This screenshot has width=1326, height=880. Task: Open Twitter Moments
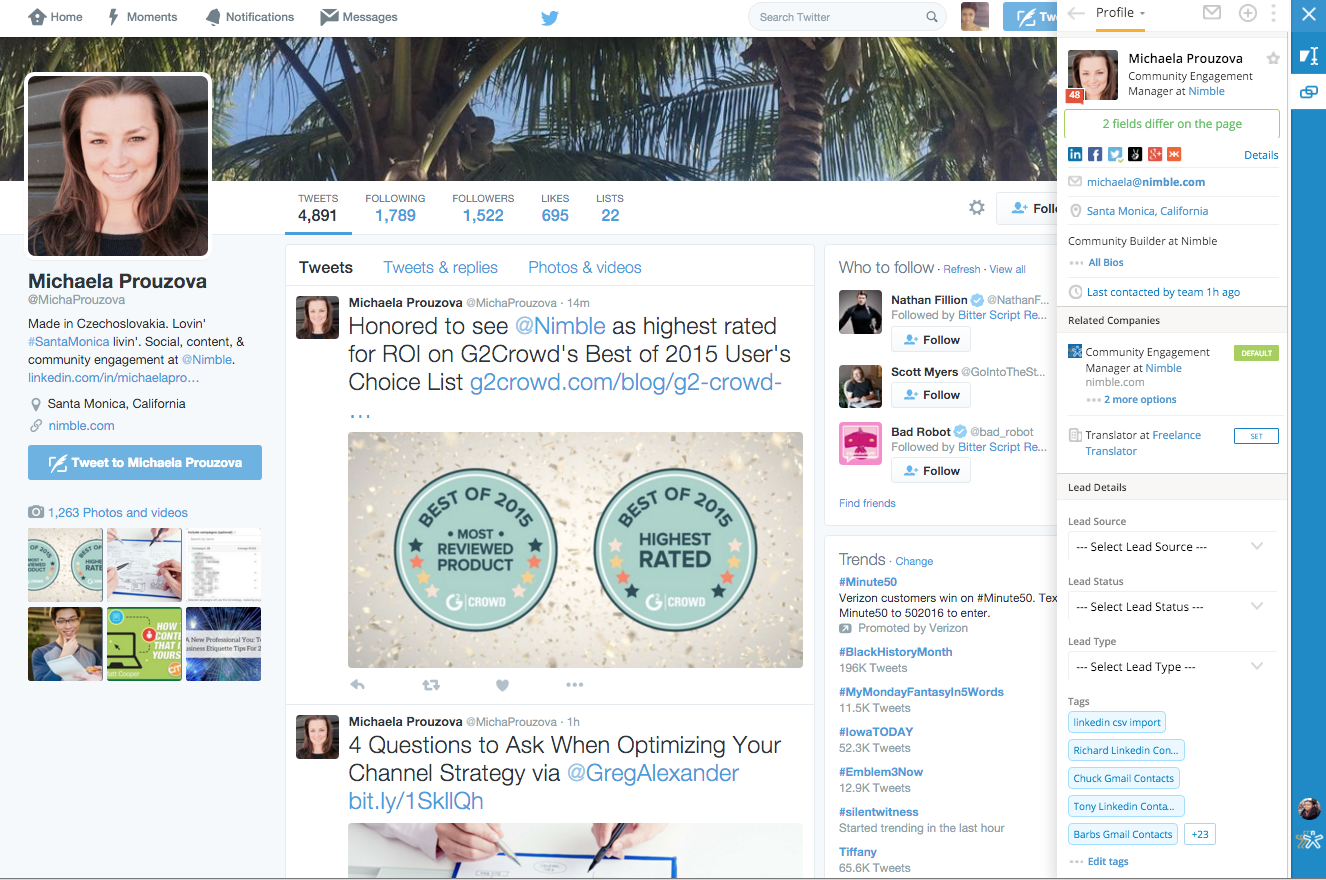141,17
